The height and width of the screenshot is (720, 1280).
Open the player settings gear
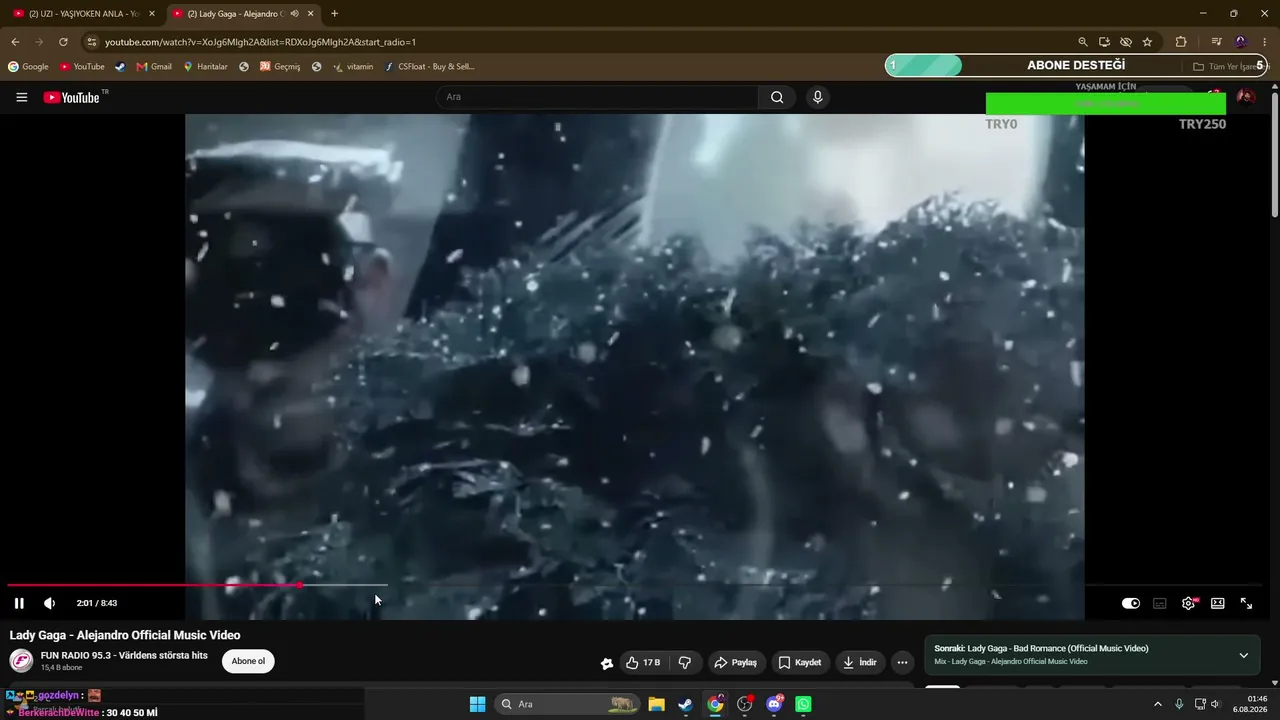(1189, 603)
